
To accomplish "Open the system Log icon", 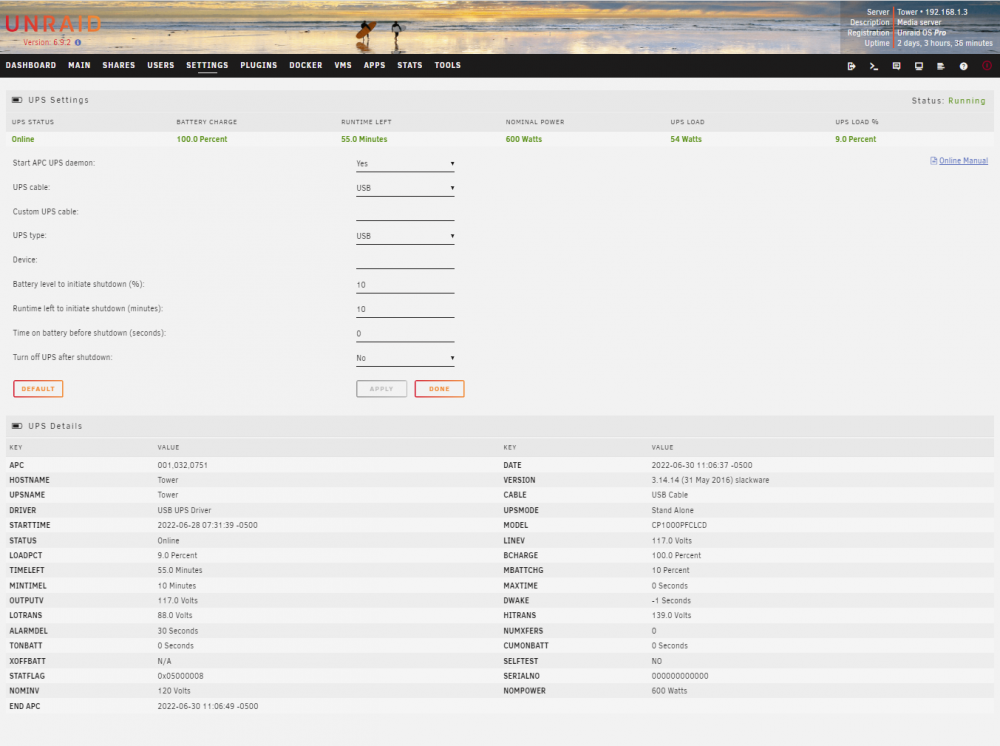I will pyautogui.click(x=941, y=66).
